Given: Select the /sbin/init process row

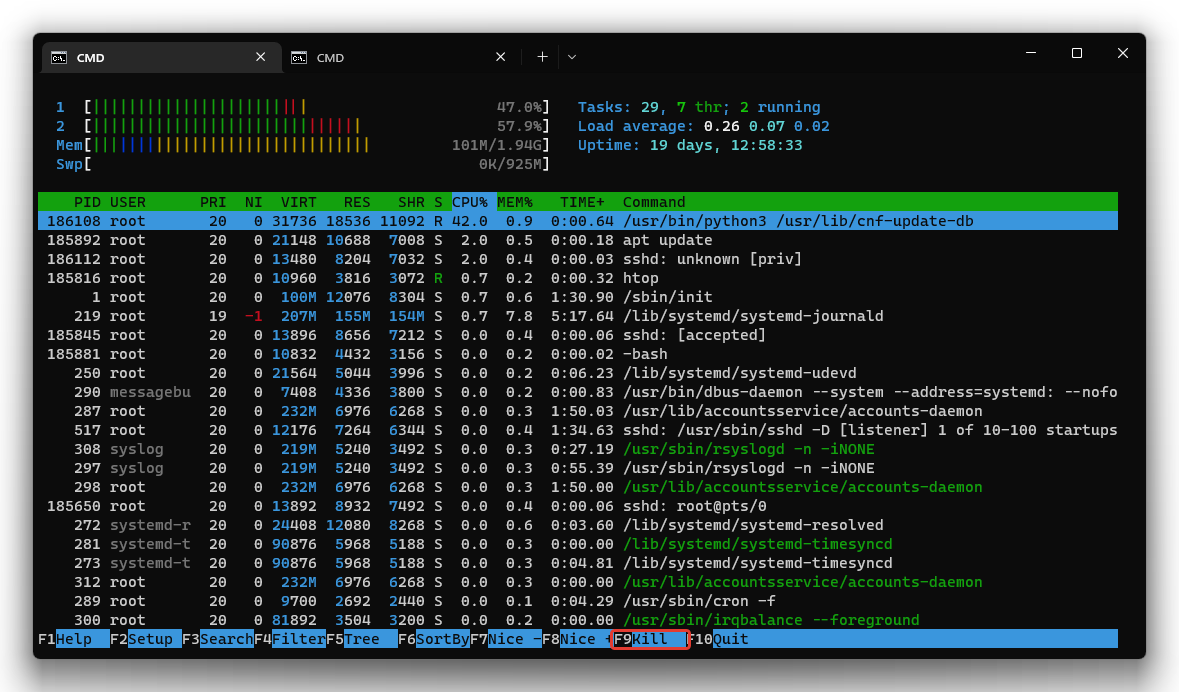Looking at the screenshot, I should pos(577,297).
